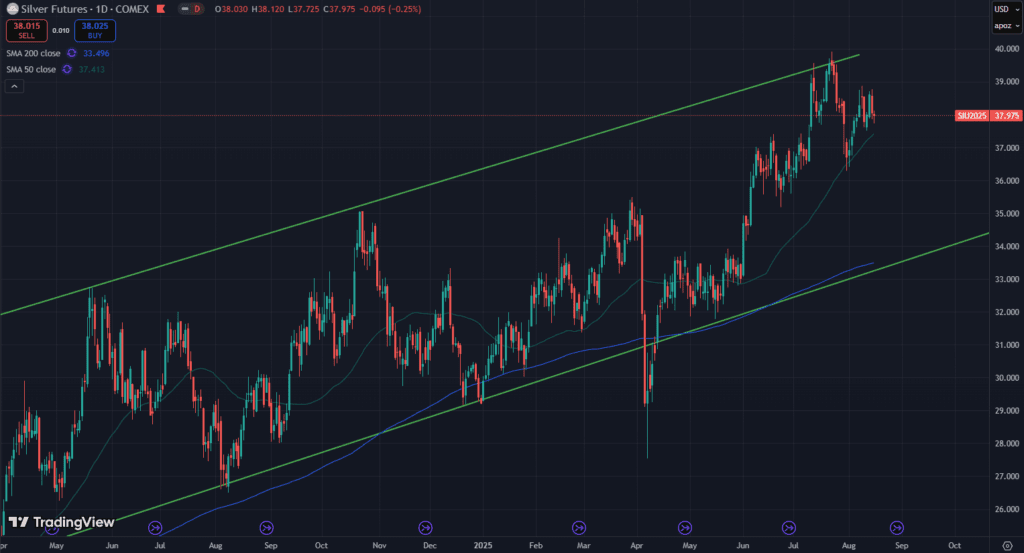This screenshot has width=1024, height=553.
Task: Open the contract roll marker below March 2025
Action: click(579, 527)
